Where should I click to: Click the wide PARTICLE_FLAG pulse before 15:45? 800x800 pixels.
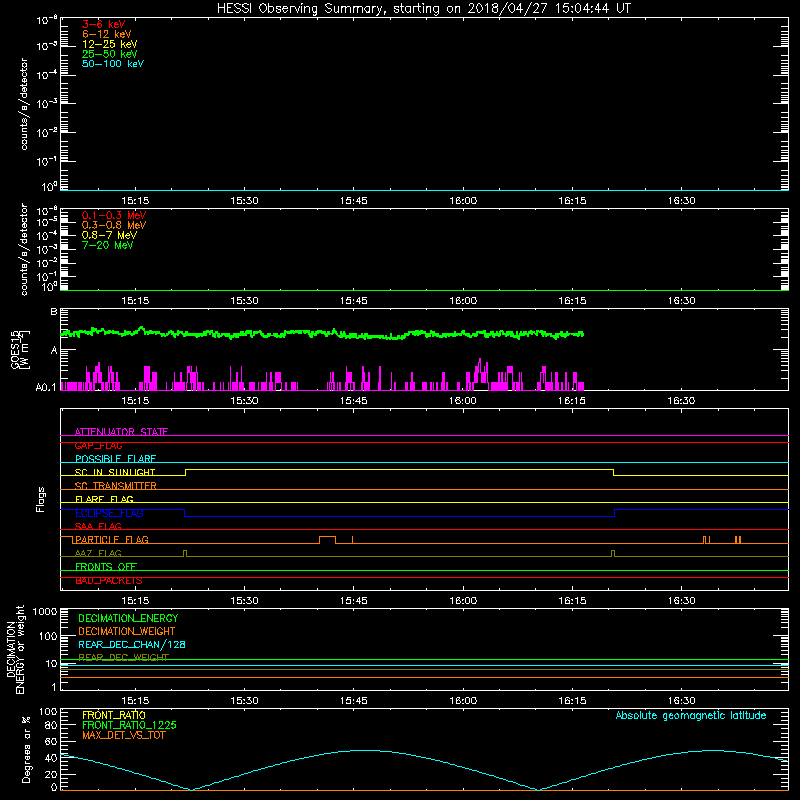(328, 539)
